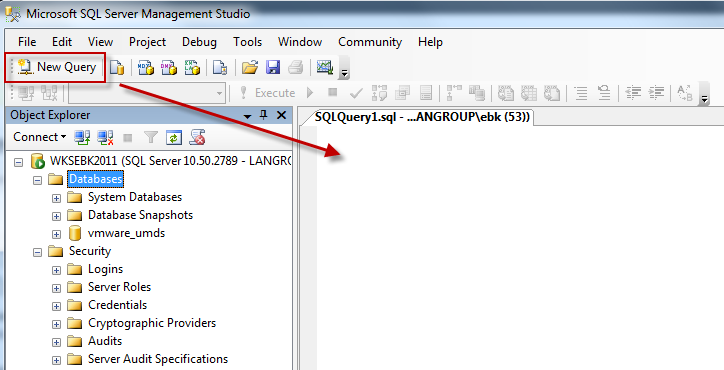Click the Stop icon in Object Explorer
The height and width of the screenshot is (370, 724).
[128, 138]
